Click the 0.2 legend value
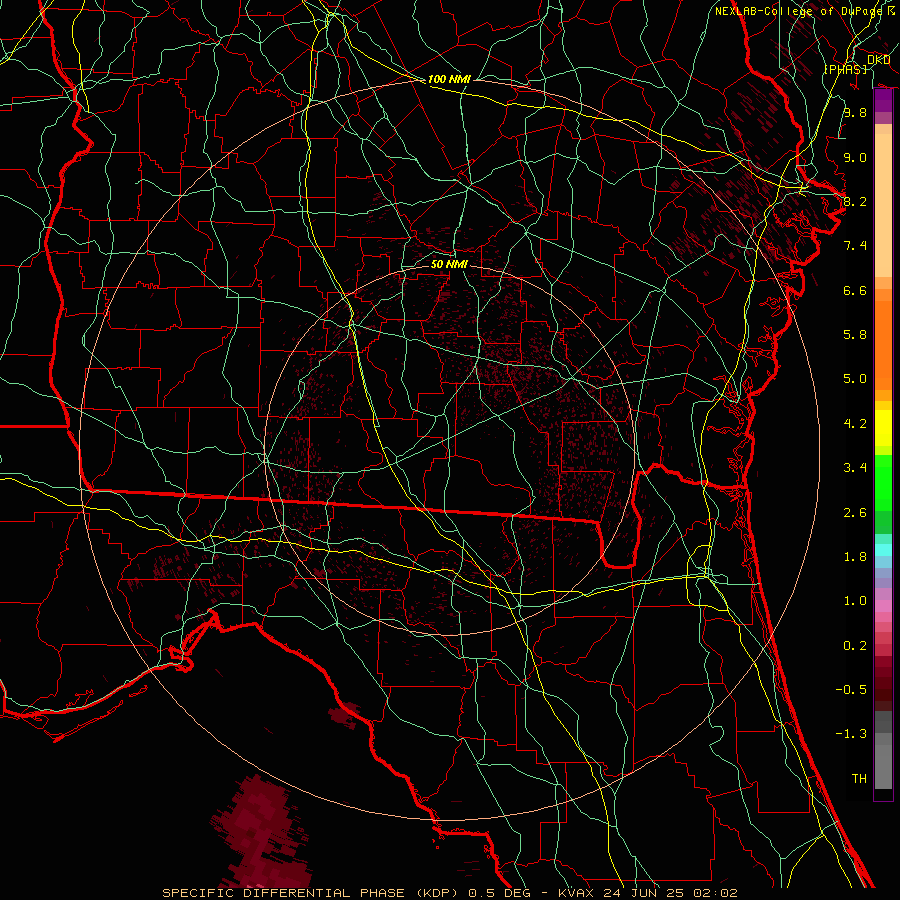 pyautogui.click(x=855, y=646)
